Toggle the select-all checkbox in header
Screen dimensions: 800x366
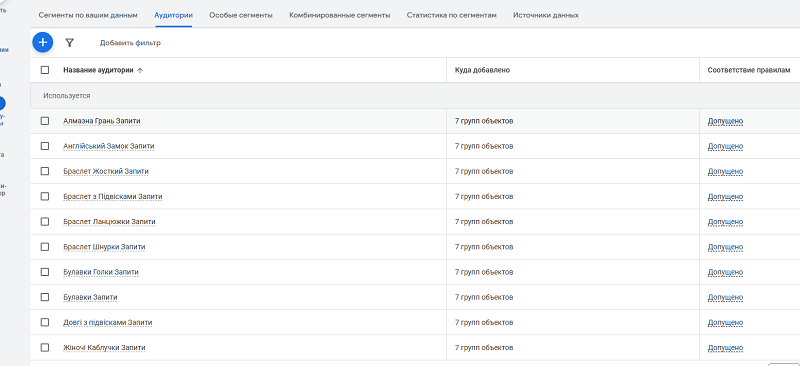coord(45,70)
